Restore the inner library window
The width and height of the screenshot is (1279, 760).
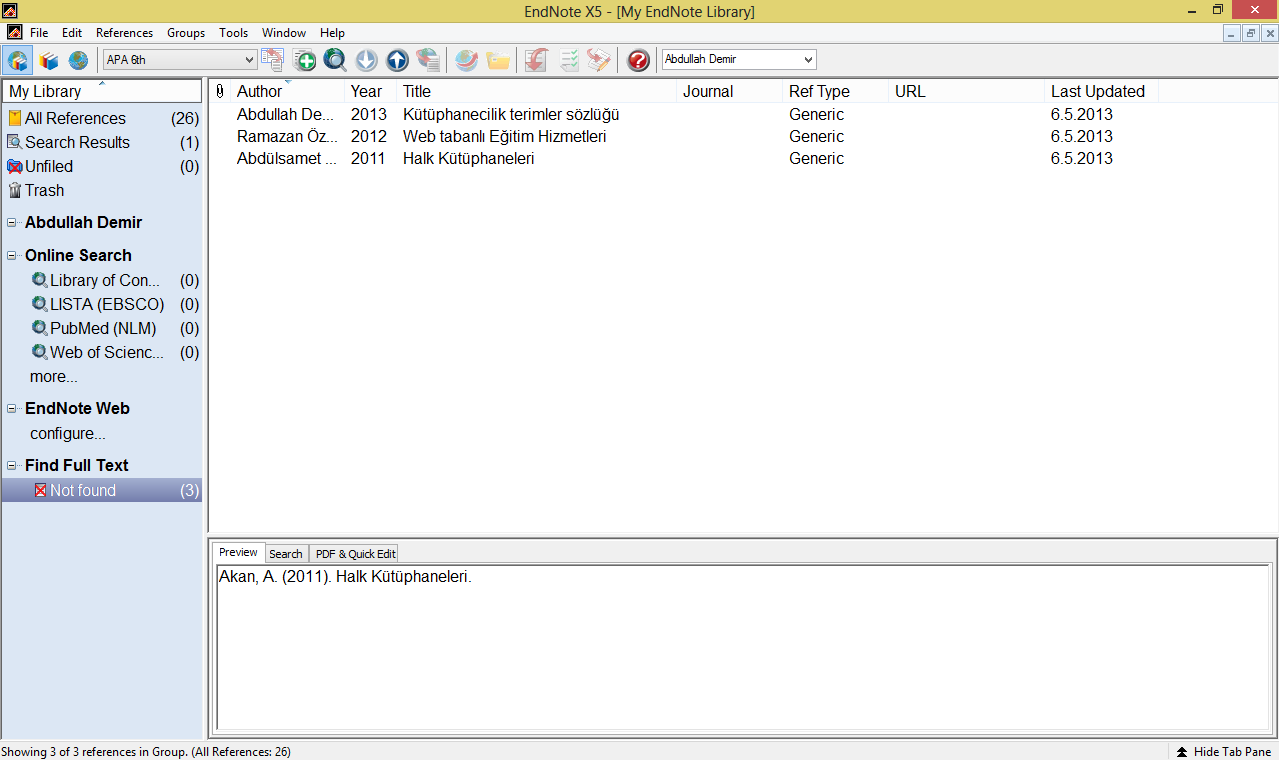tap(1251, 33)
